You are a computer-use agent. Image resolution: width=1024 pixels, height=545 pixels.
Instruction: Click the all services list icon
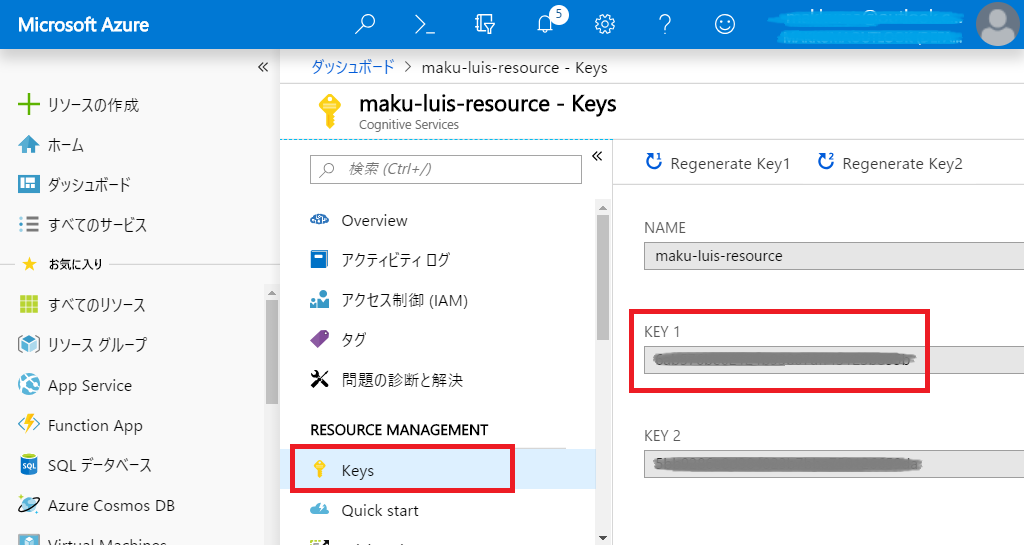pos(29,225)
